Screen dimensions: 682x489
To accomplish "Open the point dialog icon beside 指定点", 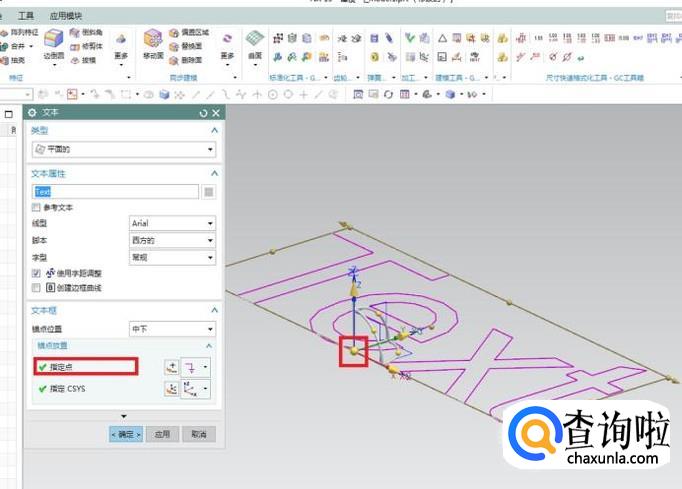I will pyautogui.click(x=171, y=367).
